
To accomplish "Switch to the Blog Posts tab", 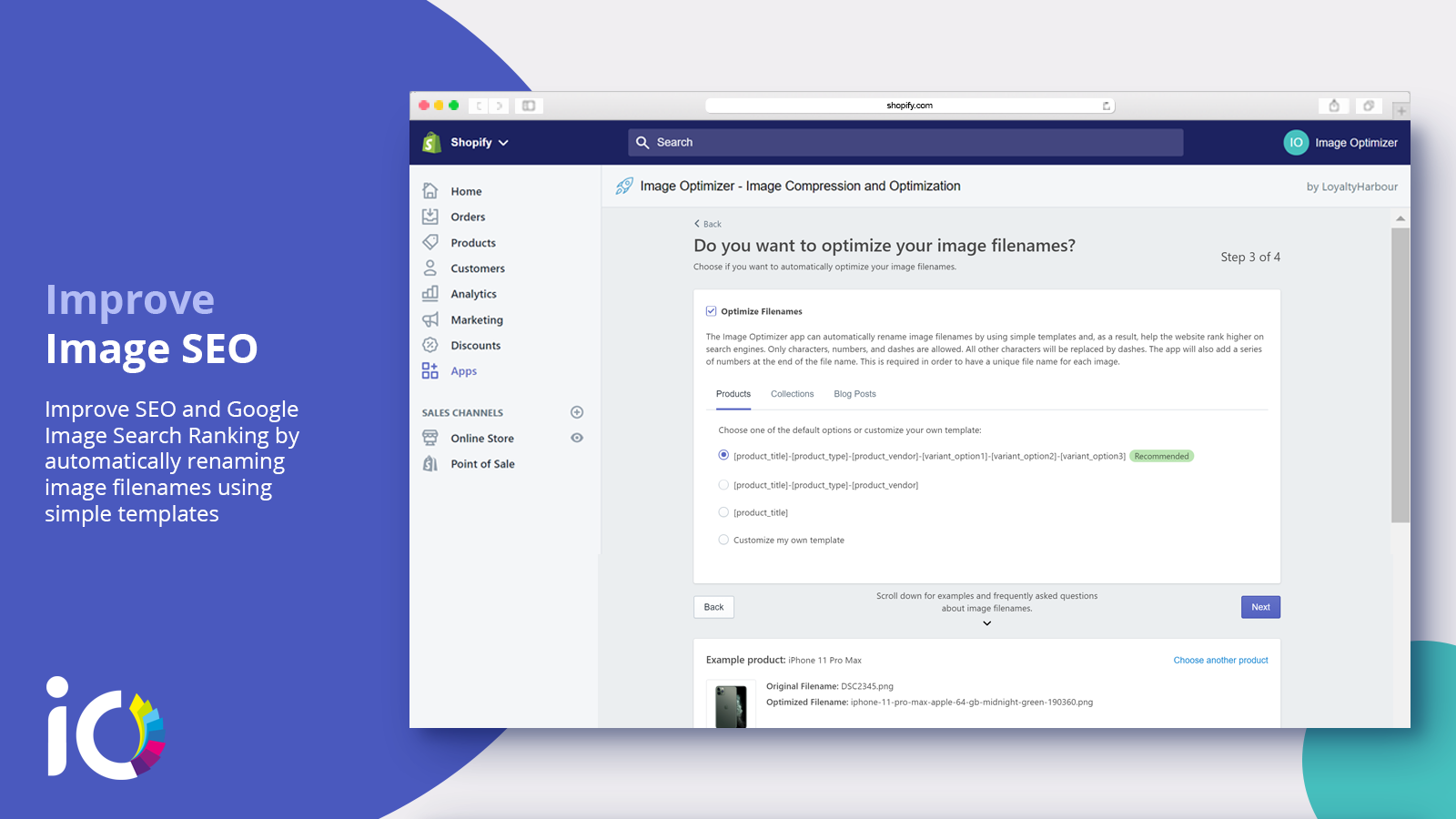I will point(854,394).
